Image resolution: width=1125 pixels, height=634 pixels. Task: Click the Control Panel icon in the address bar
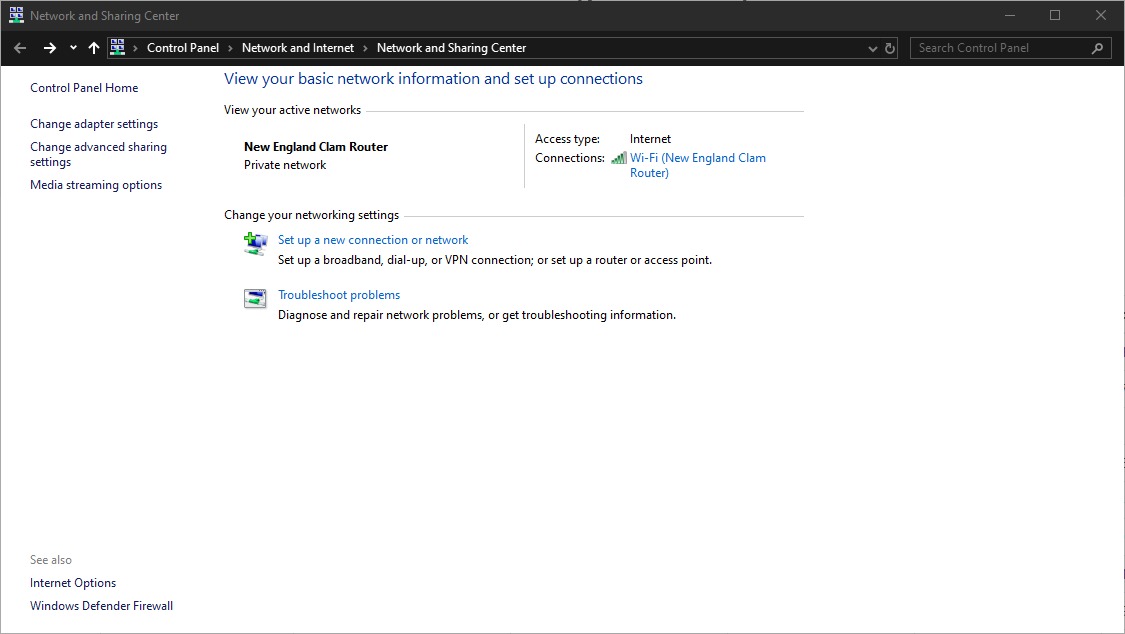(x=118, y=48)
